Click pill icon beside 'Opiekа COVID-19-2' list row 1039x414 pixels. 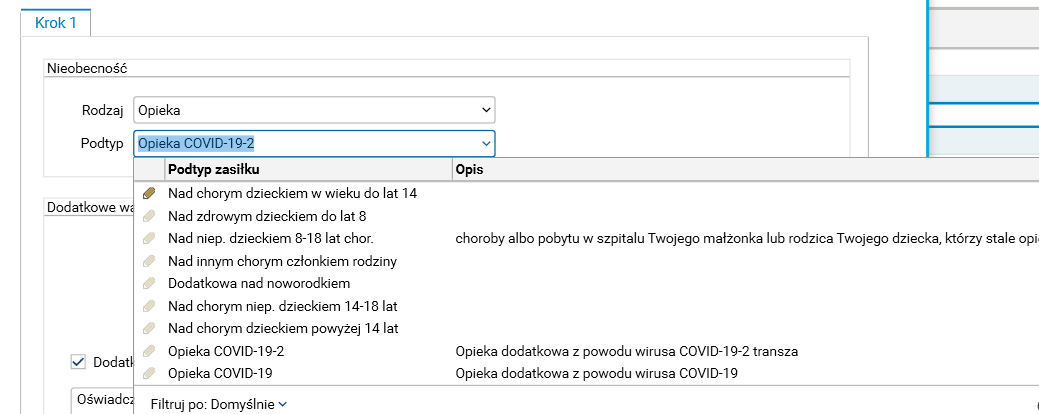pyautogui.click(x=150, y=351)
